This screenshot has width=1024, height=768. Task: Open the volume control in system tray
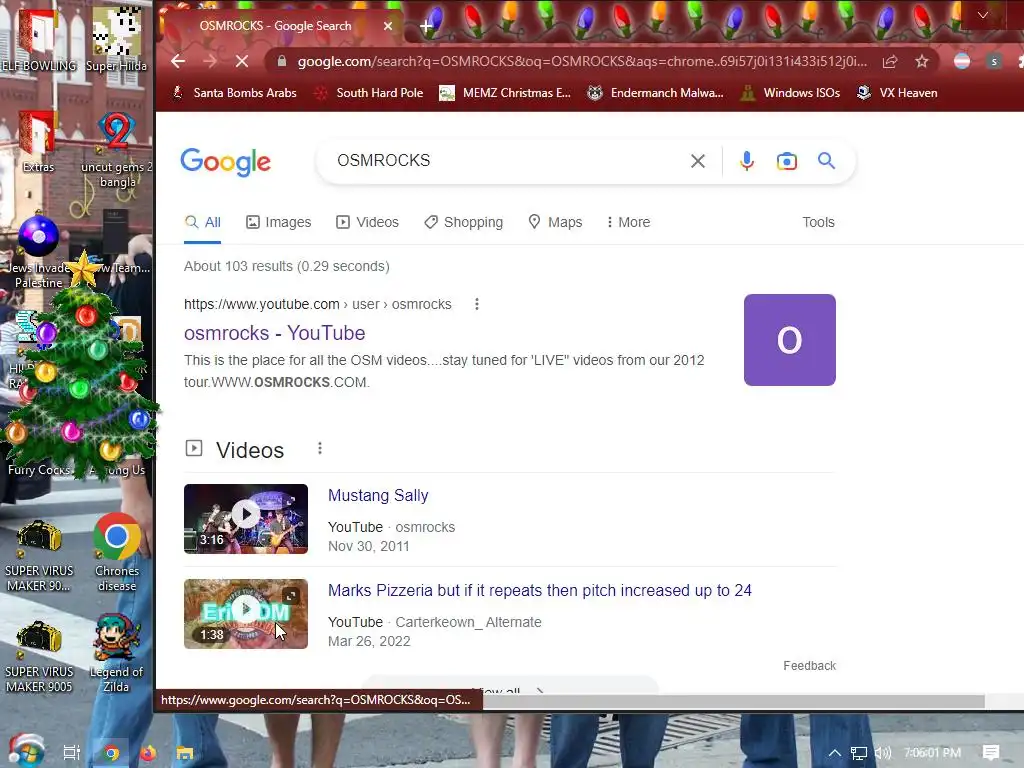[883, 753]
